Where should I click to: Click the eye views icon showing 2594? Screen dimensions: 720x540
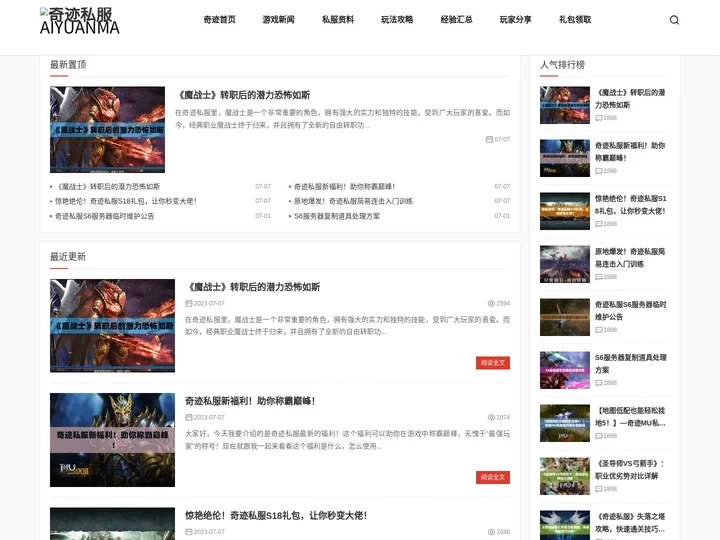pyautogui.click(x=491, y=304)
